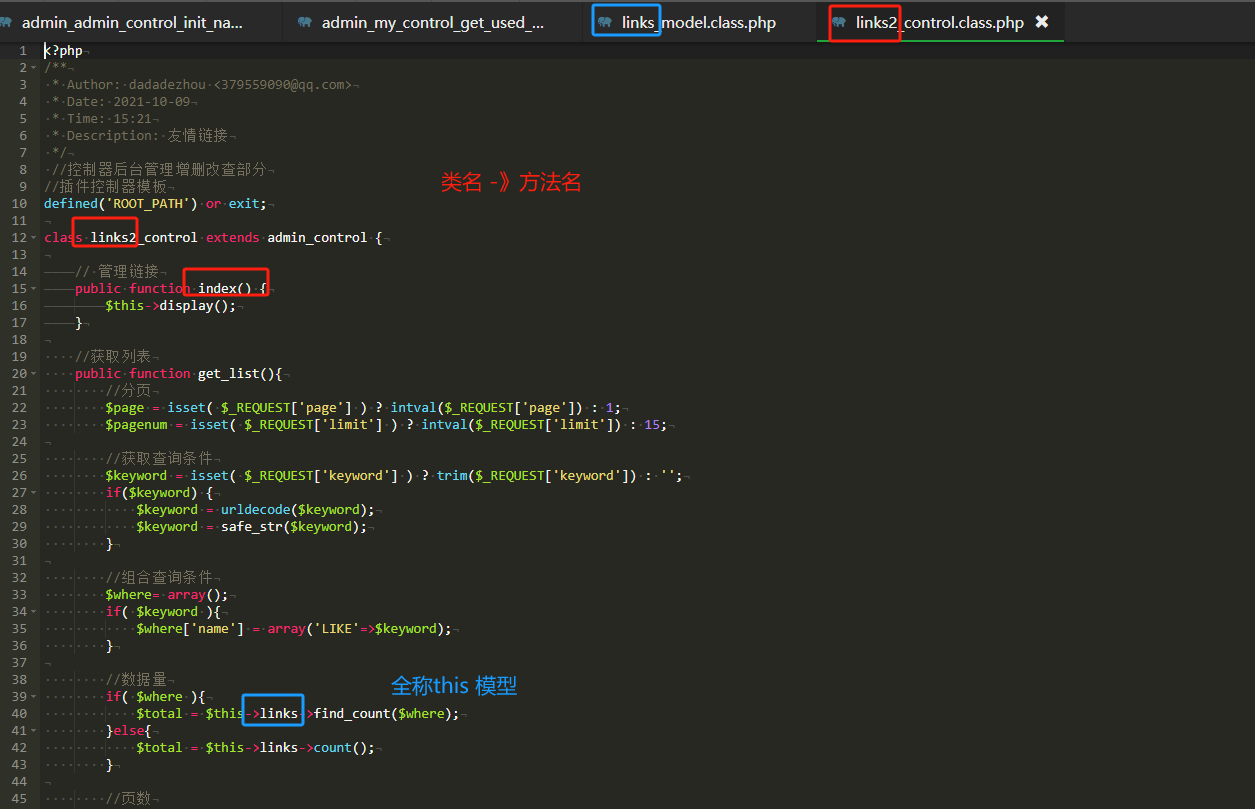Click "find_count($where);" on line 40

[x=387, y=714]
